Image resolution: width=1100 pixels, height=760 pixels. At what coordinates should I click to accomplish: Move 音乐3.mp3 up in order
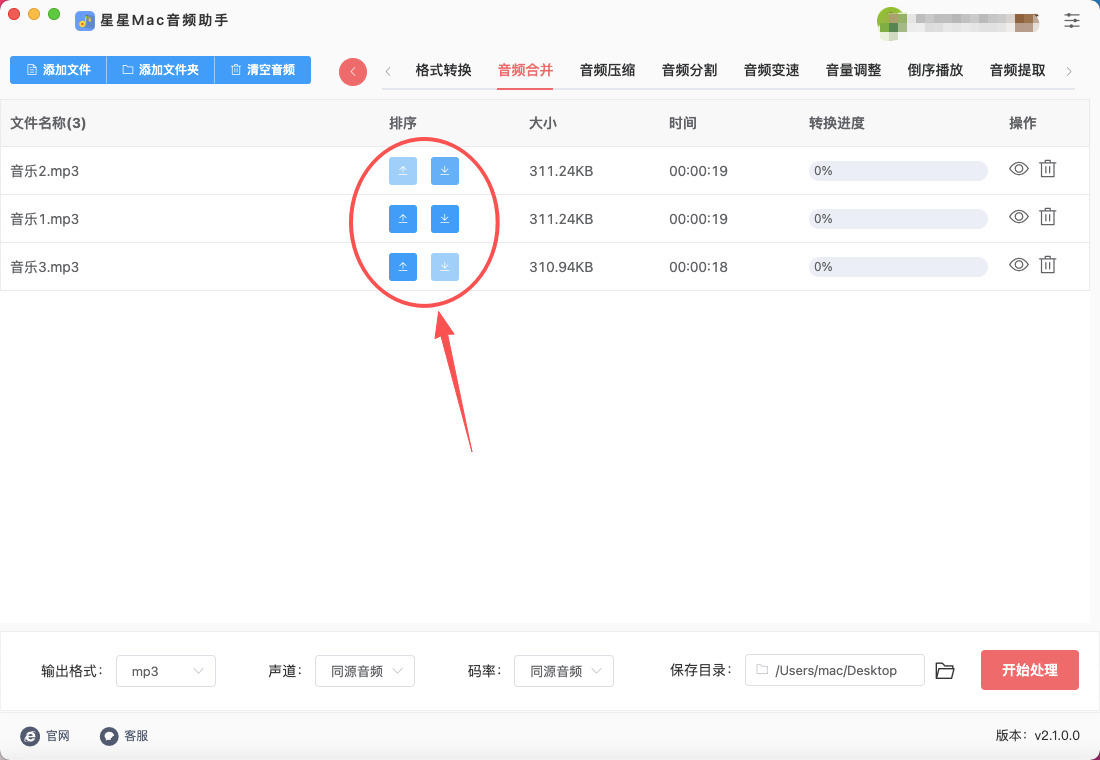point(403,266)
